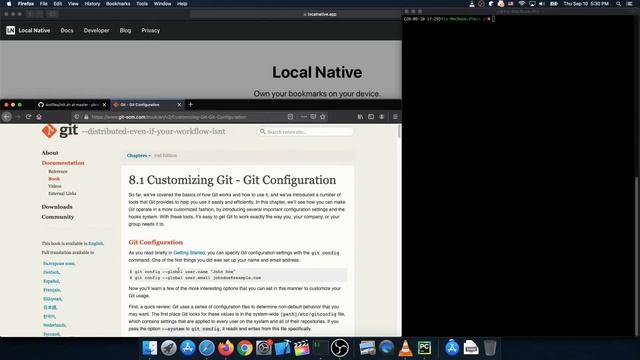Open Launchpad rocket icon in Dock
640x360 pixels.
point(169,348)
